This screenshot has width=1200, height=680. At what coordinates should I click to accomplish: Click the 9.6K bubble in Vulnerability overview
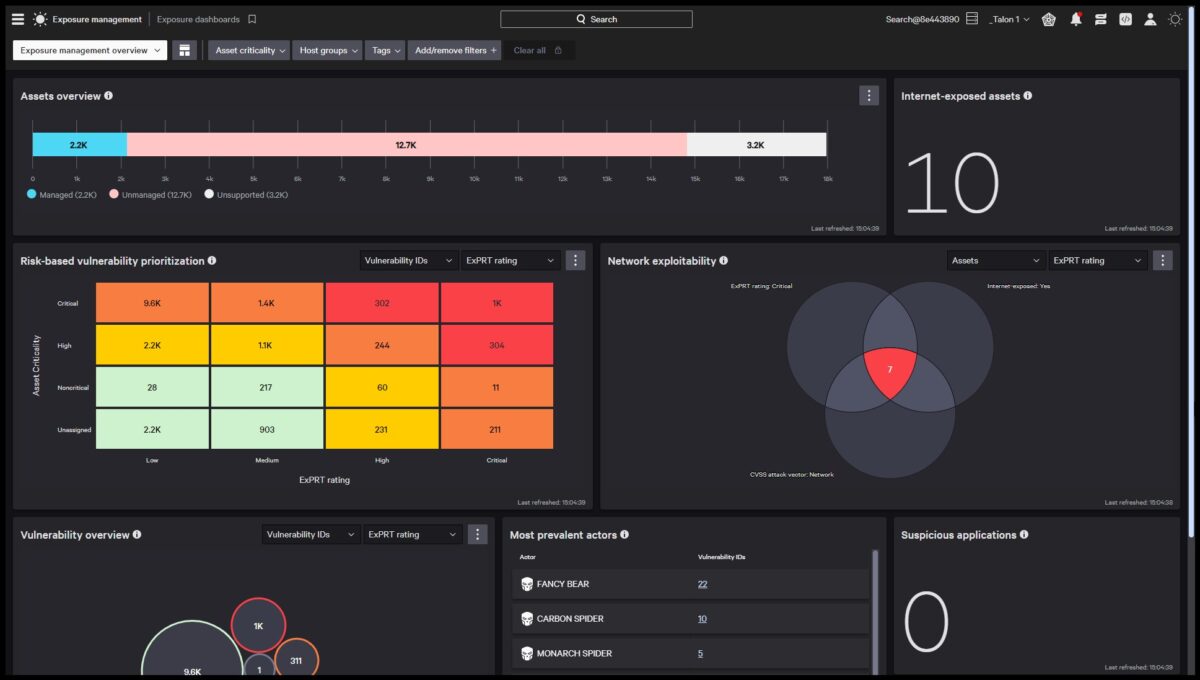coord(192,650)
